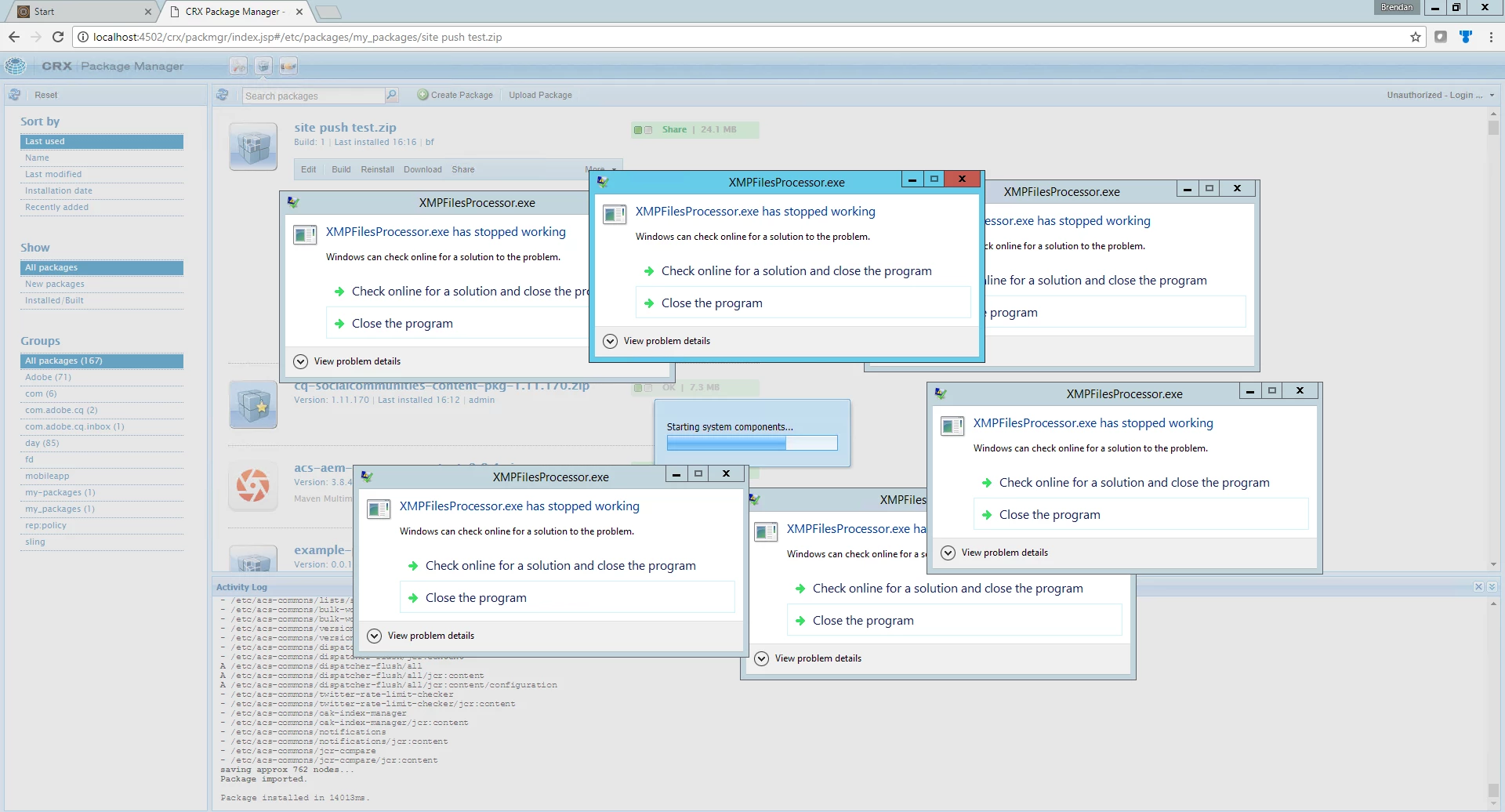Click Reinstall for site push test.zip

pyautogui.click(x=377, y=169)
